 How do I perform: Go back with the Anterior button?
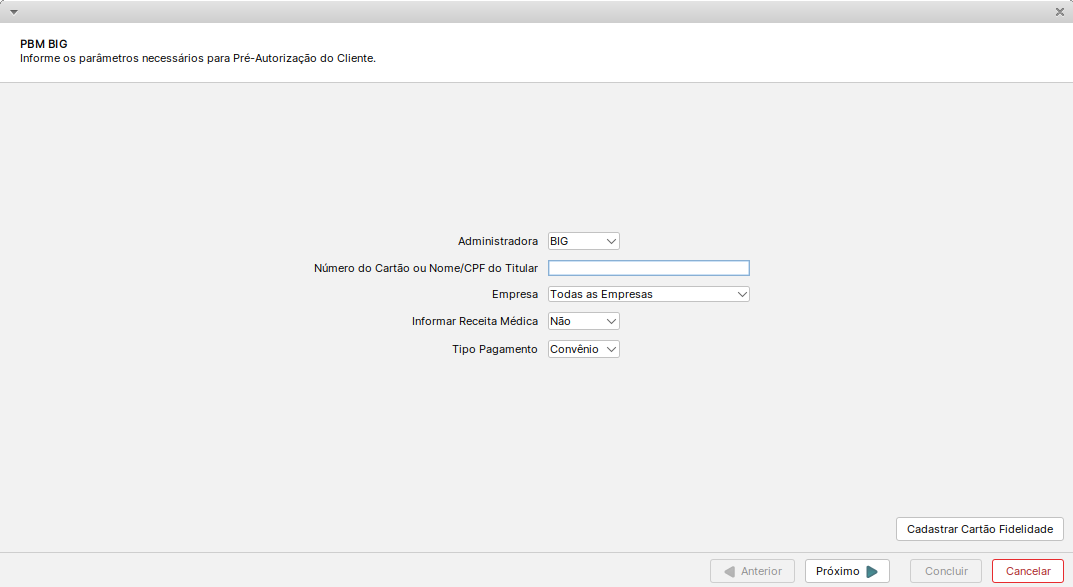click(752, 571)
